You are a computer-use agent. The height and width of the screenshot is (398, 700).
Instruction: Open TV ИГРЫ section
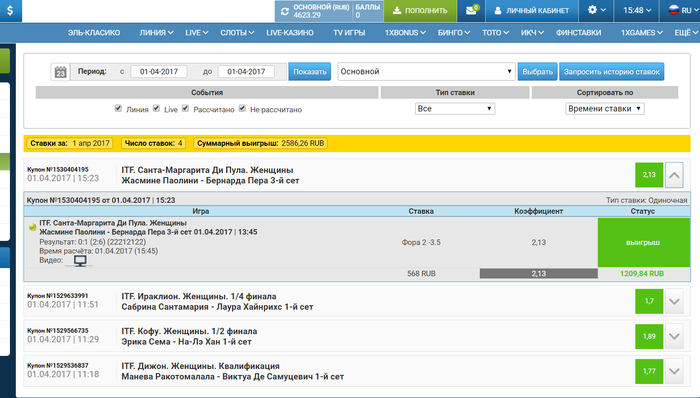pos(349,33)
